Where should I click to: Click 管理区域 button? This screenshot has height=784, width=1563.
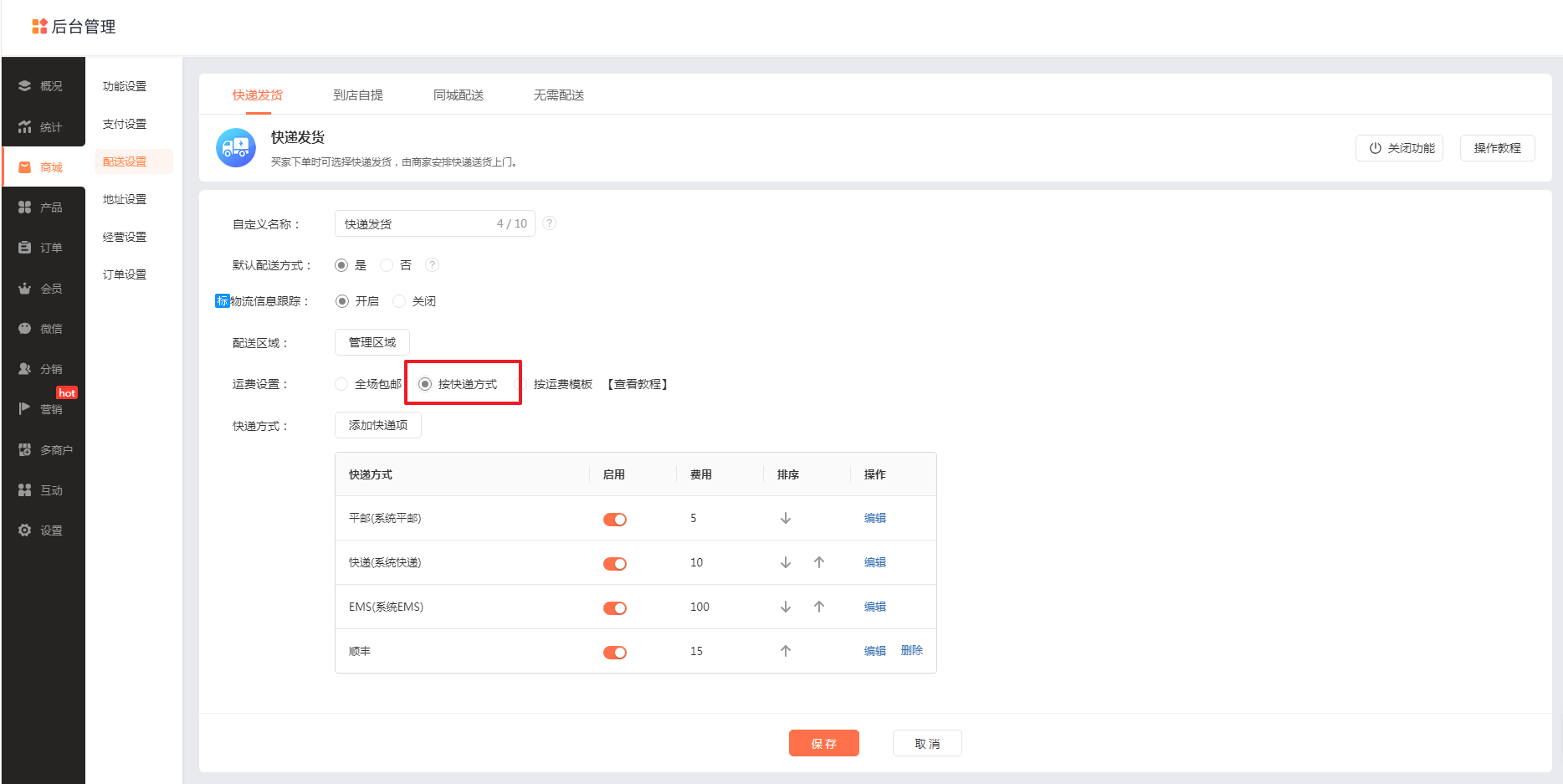point(372,342)
